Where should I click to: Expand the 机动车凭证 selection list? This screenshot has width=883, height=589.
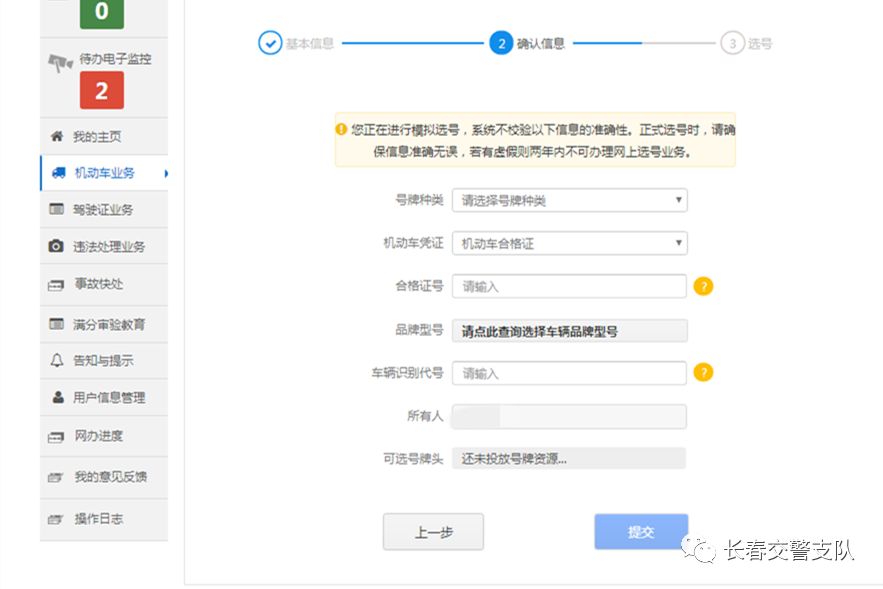pyautogui.click(x=569, y=243)
